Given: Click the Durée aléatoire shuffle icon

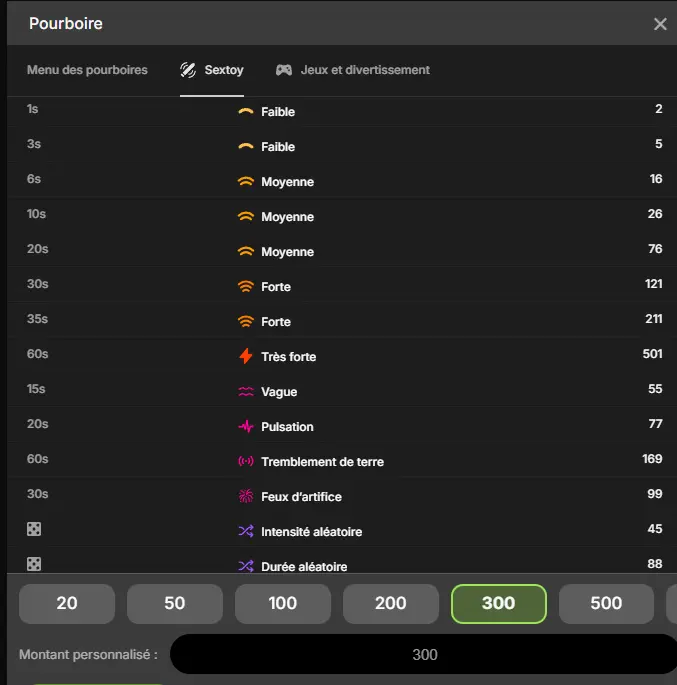Looking at the screenshot, I should [x=246, y=566].
